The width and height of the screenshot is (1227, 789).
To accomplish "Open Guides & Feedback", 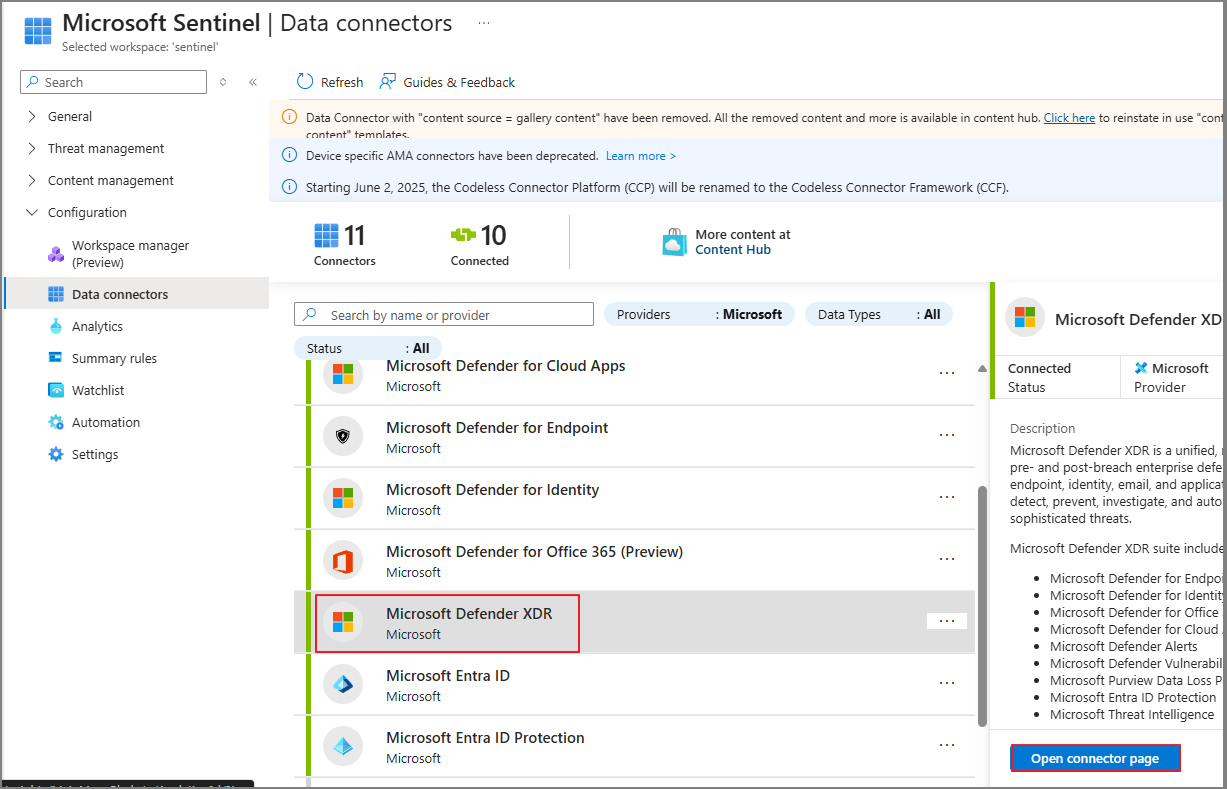I will click(447, 82).
